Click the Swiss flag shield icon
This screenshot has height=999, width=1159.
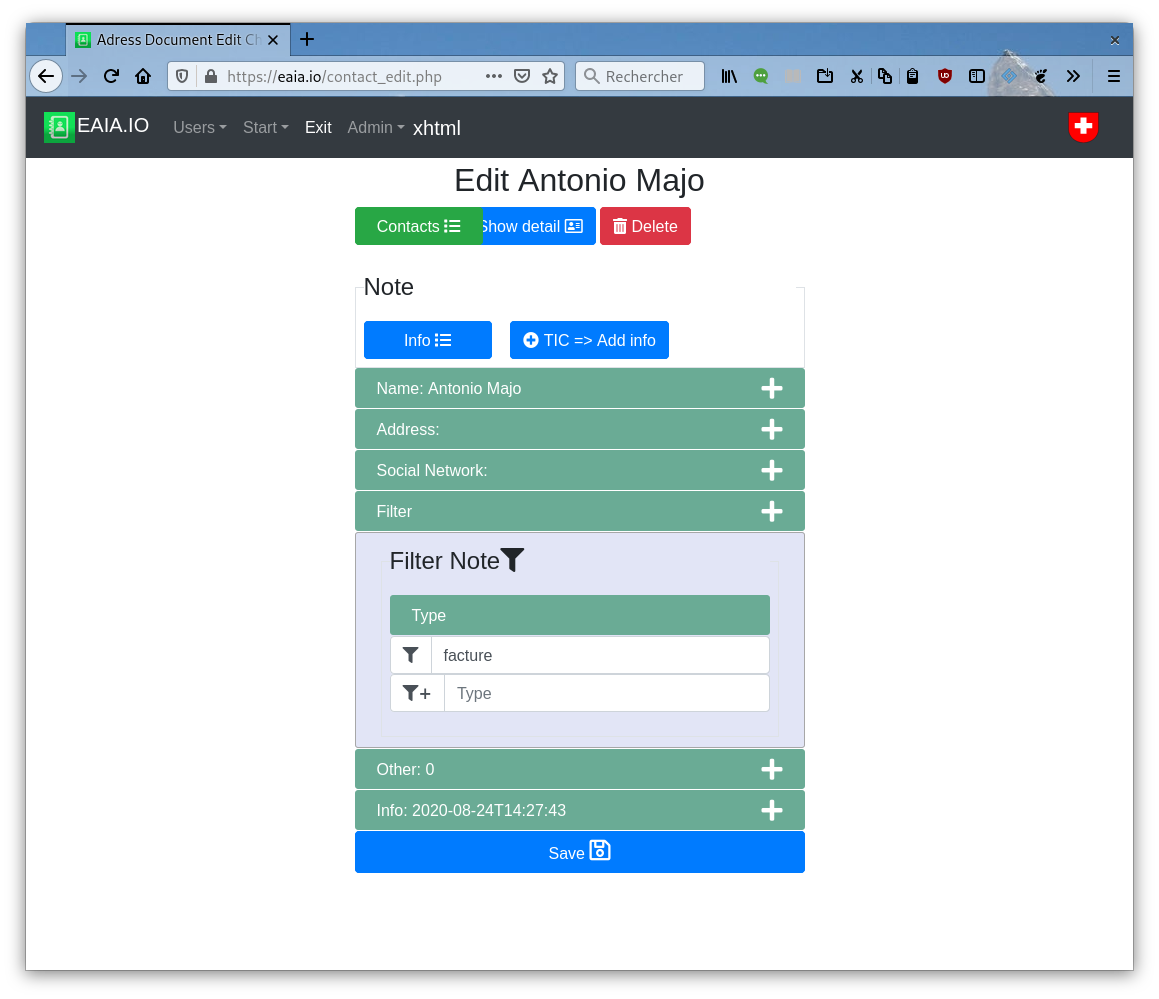[1083, 127]
